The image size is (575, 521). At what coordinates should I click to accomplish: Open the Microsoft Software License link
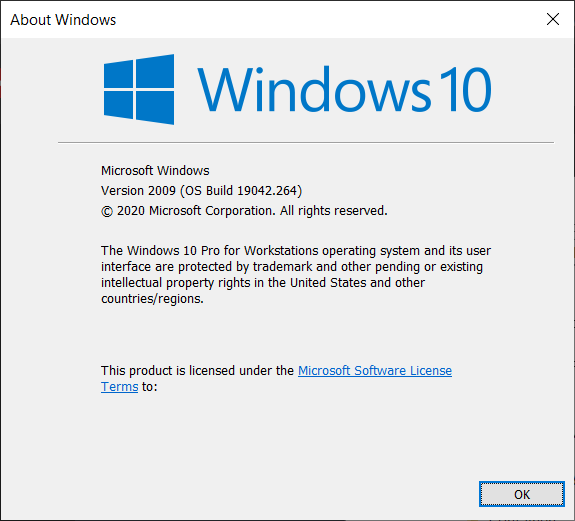(x=375, y=370)
